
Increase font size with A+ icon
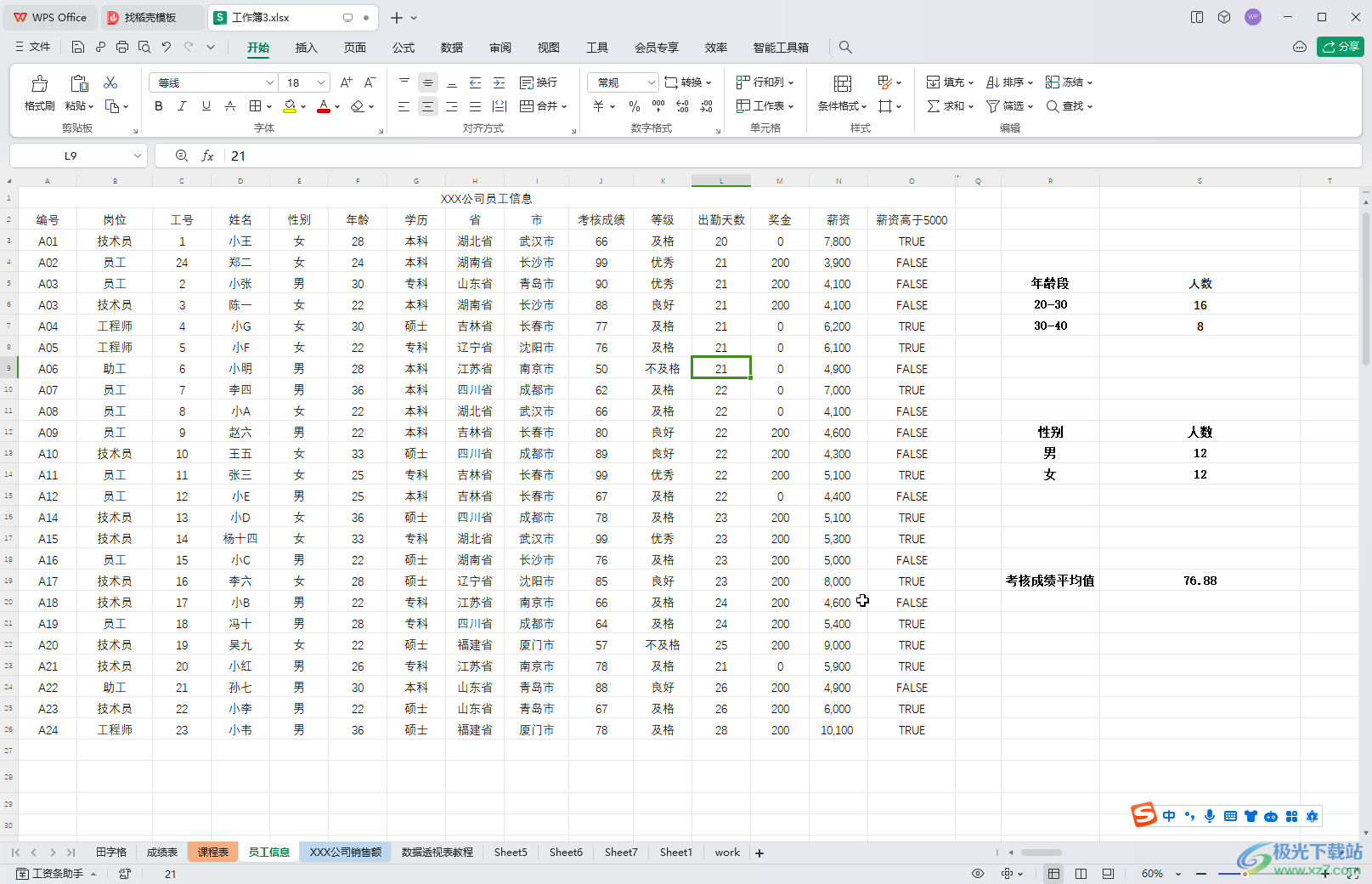[346, 82]
